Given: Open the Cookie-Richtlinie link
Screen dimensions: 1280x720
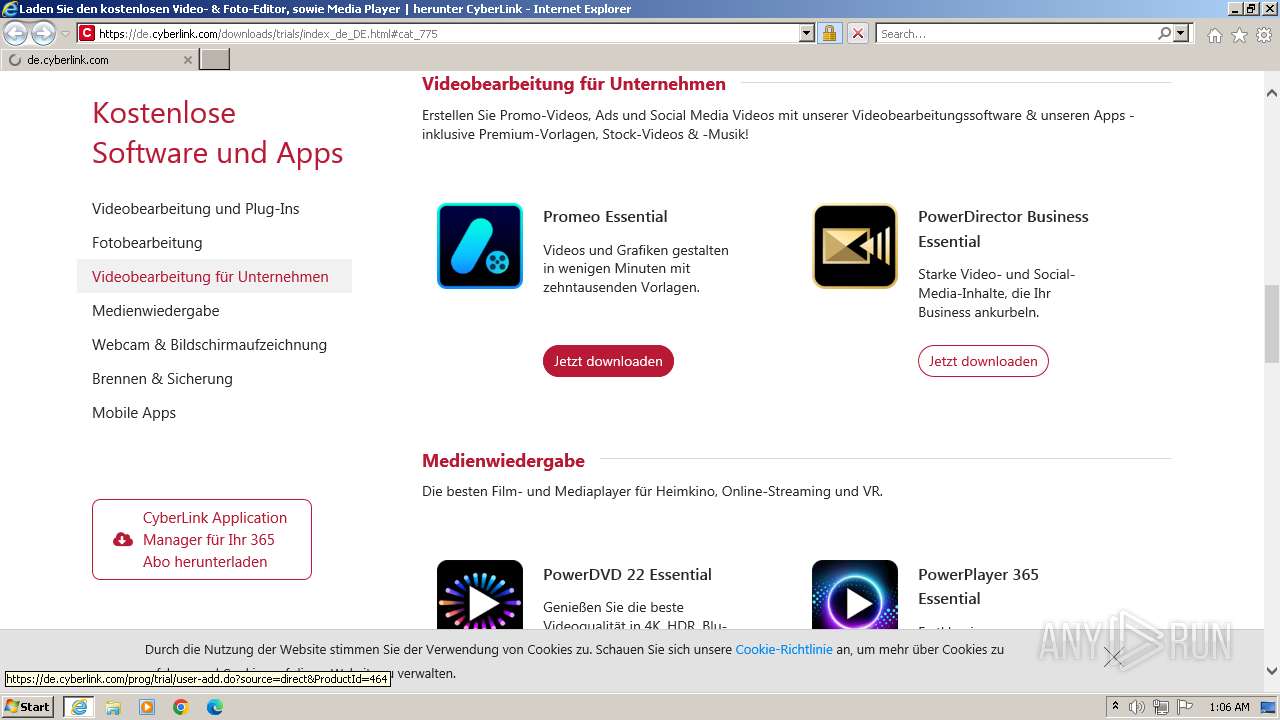Looking at the screenshot, I should coord(784,649).
